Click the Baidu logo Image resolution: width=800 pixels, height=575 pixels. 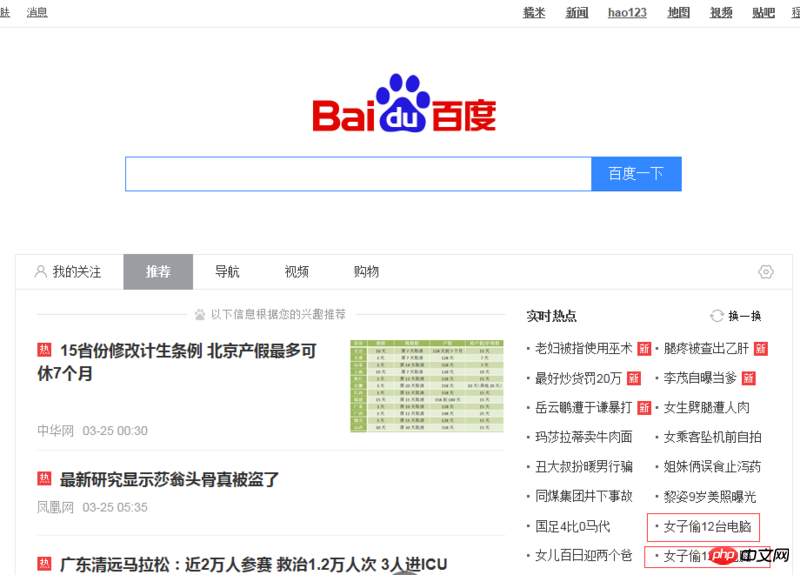(x=404, y=104)
